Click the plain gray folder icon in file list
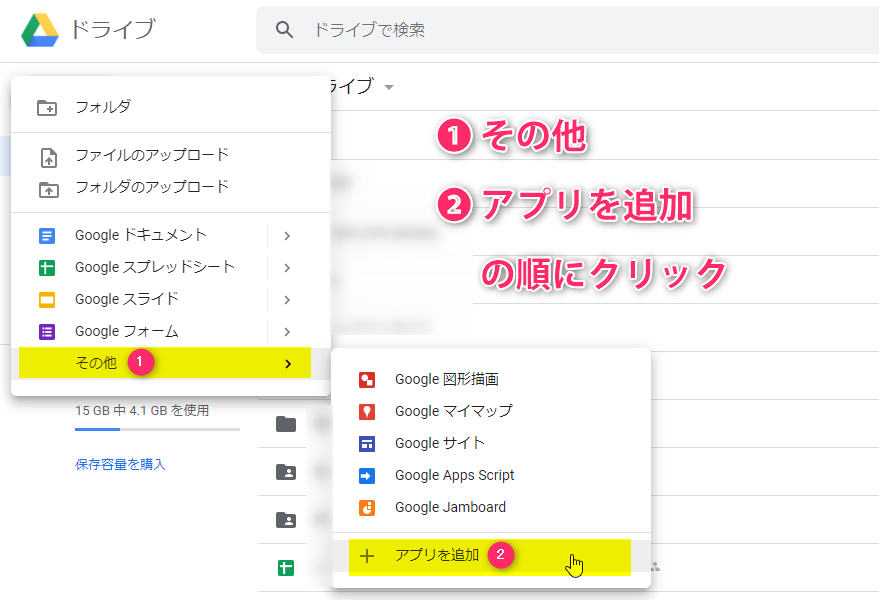This screenshot has height=600, width=879. coord(286,424)
